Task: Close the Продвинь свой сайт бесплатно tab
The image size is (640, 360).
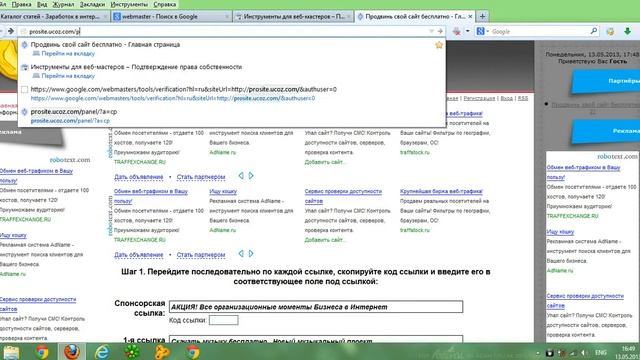Action: click(470, 17)
